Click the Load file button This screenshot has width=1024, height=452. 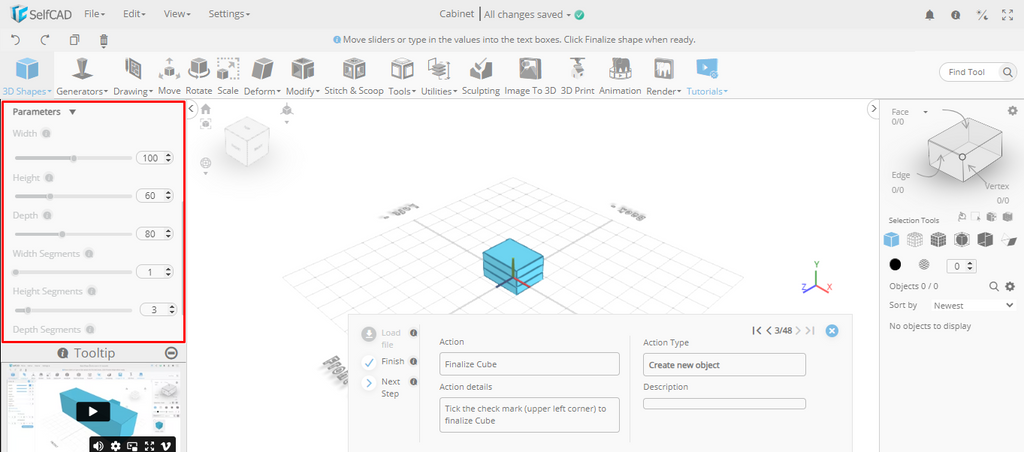[370, 333]
